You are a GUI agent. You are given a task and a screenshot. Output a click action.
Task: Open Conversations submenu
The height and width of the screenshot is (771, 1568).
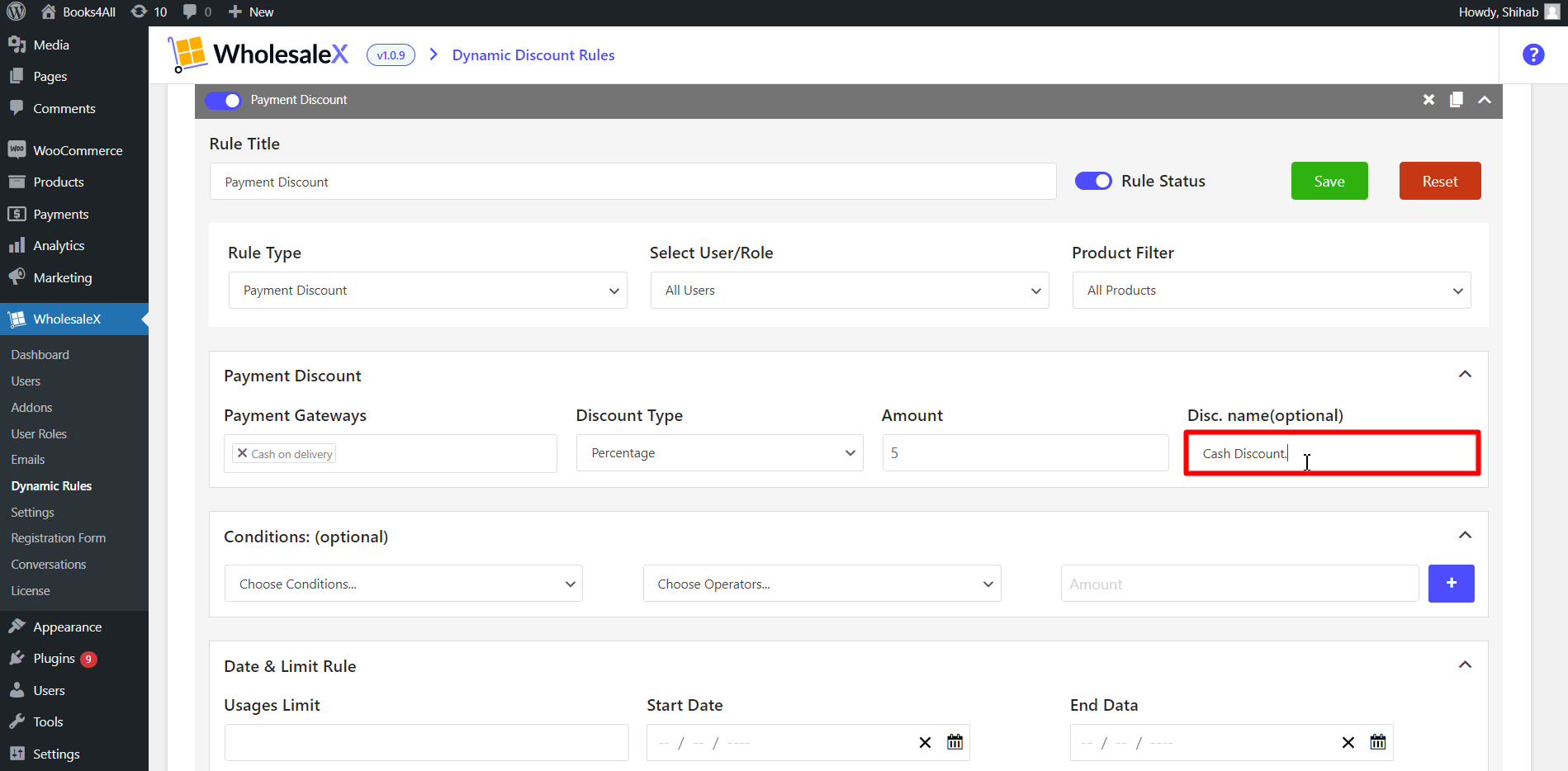[49, 564]
